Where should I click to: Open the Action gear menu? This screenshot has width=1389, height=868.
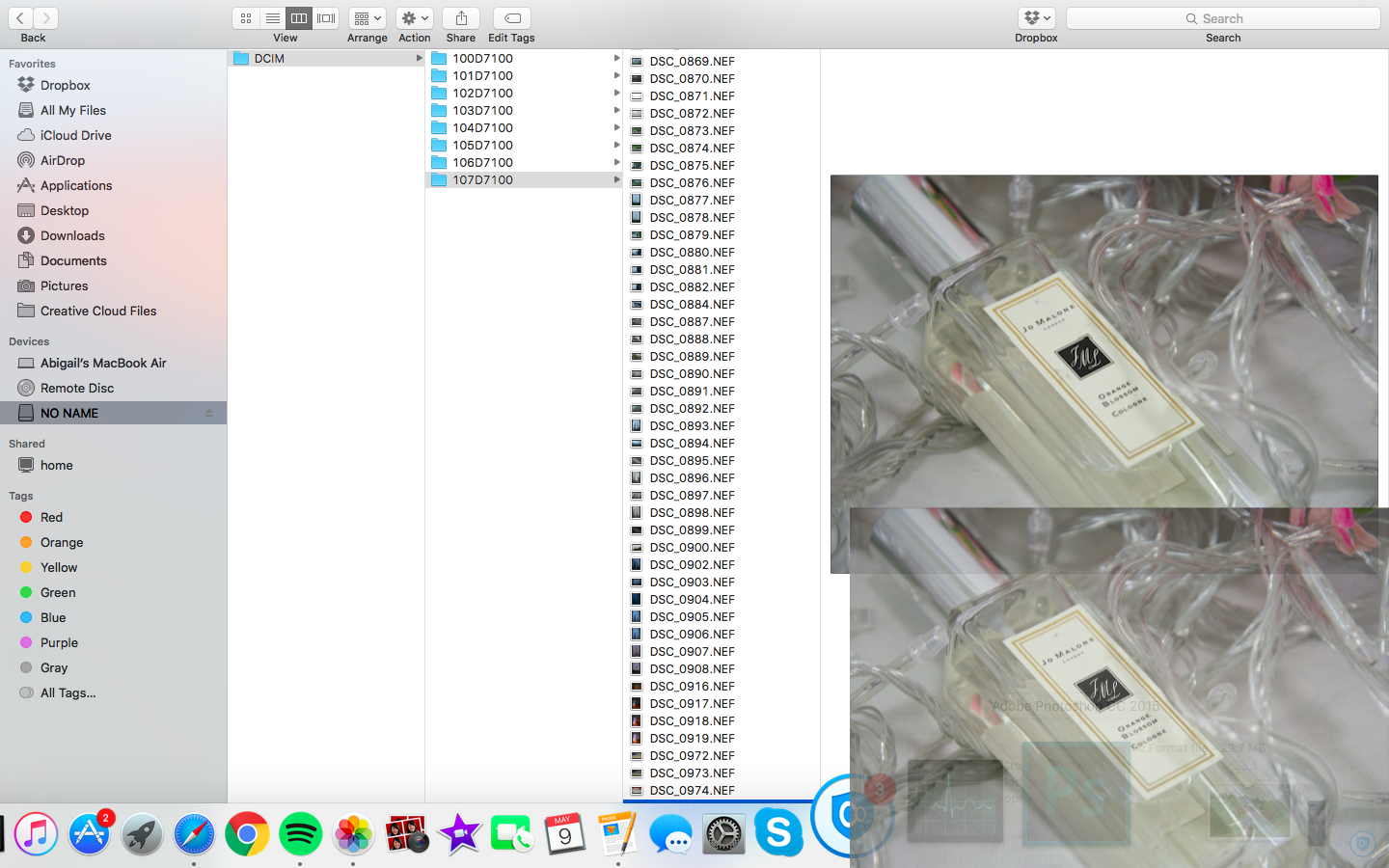[x=415, y=18]
